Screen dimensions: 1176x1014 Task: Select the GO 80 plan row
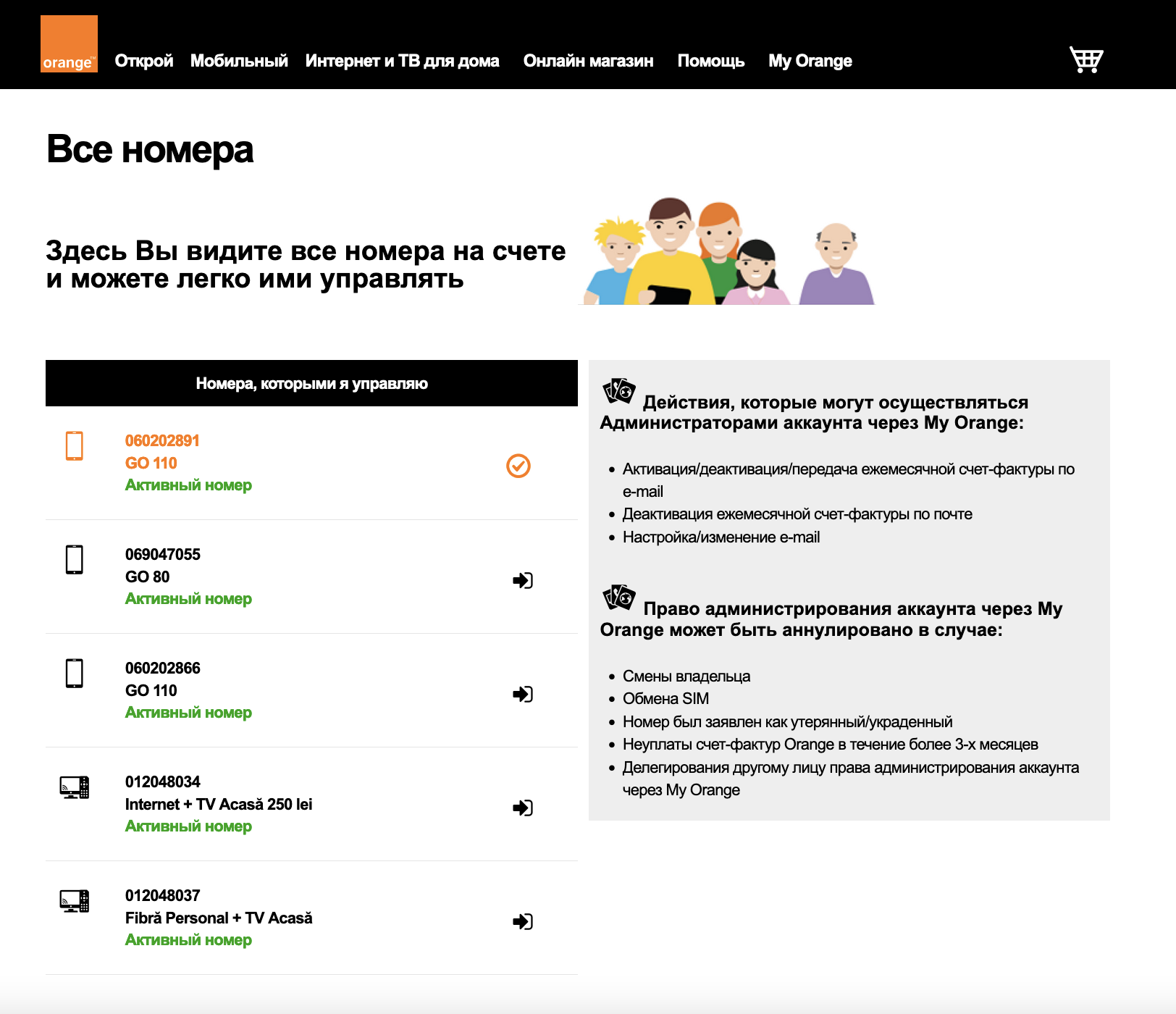[x=148, y=577]
